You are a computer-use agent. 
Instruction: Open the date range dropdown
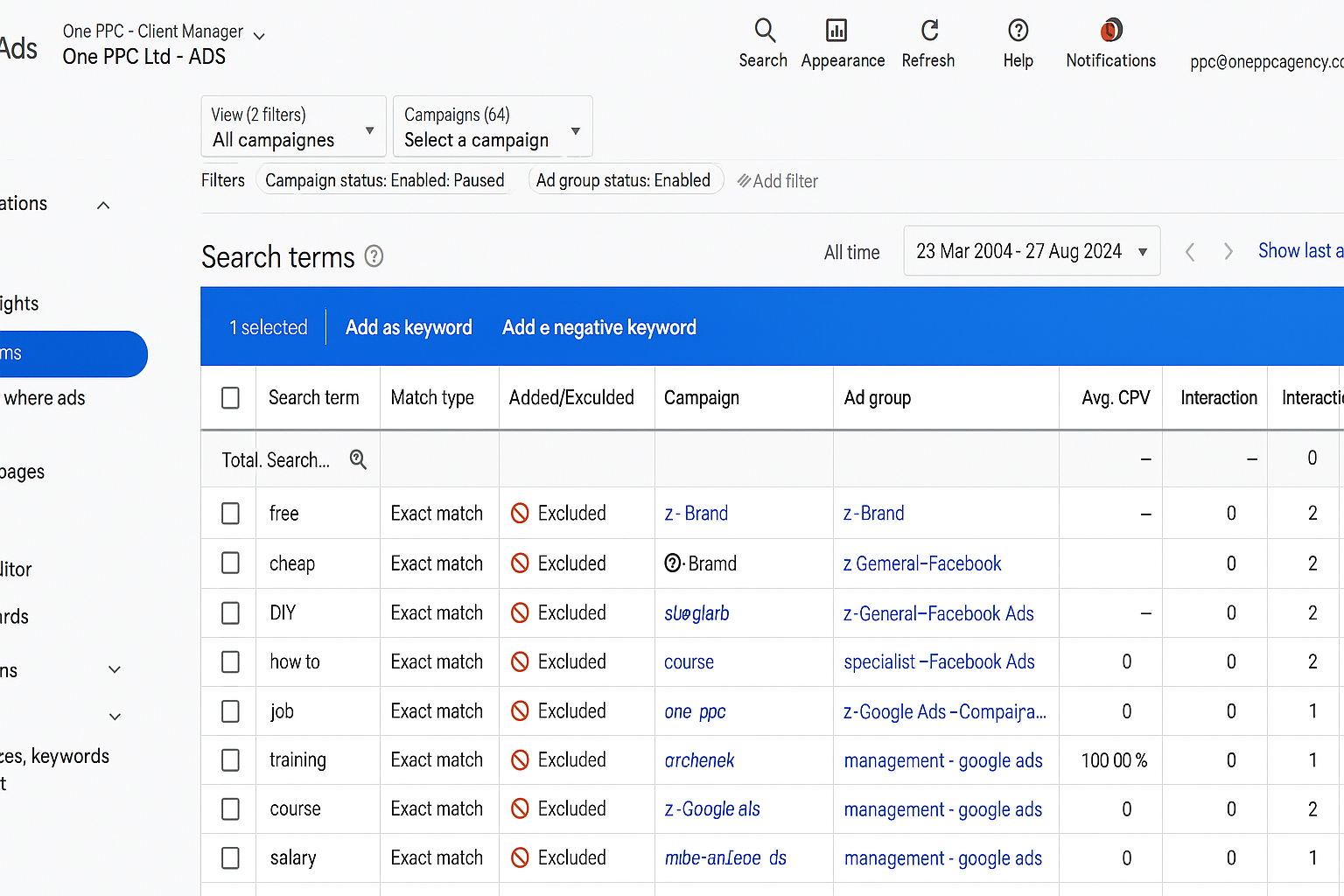pos(1032,251)
